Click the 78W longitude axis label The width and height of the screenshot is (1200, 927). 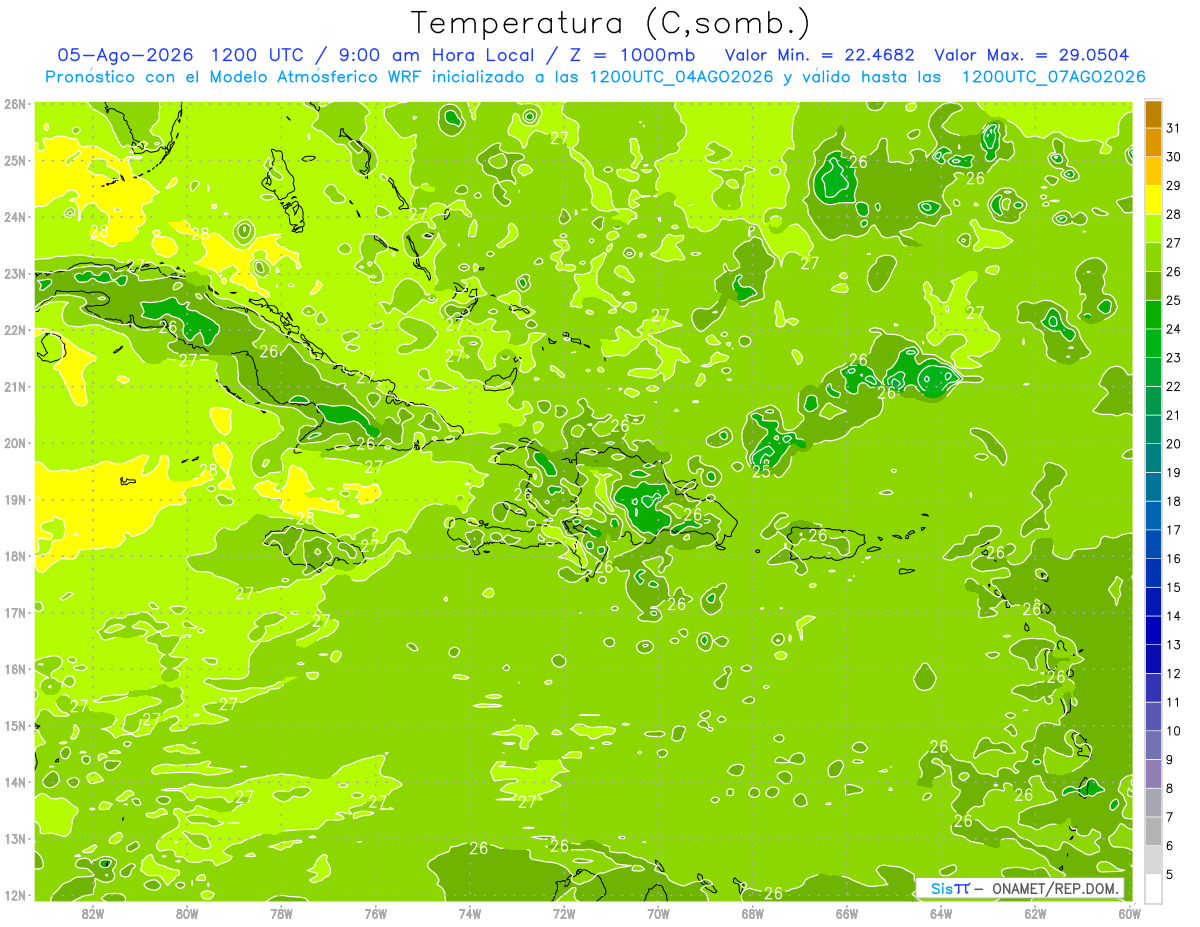tap(281, 913)
